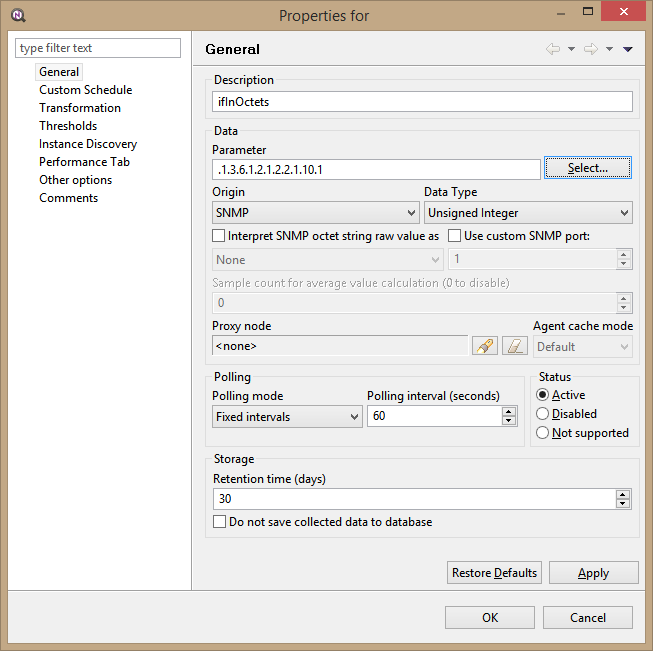Click the forward navigation arrow icon
The image size is (653, 651).
click(590, 49)
